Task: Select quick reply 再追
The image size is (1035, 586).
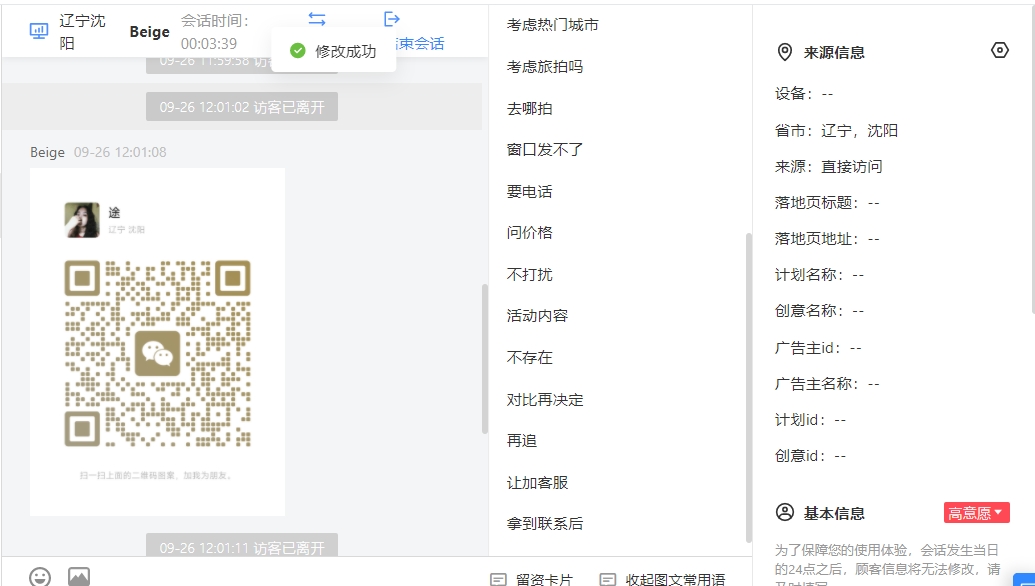Action: (521, 440)
